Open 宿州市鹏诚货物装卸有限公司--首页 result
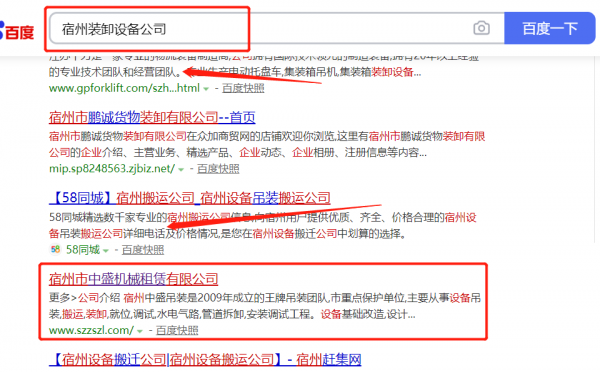Viewport: 600px width, 372px height. [152, 117]
